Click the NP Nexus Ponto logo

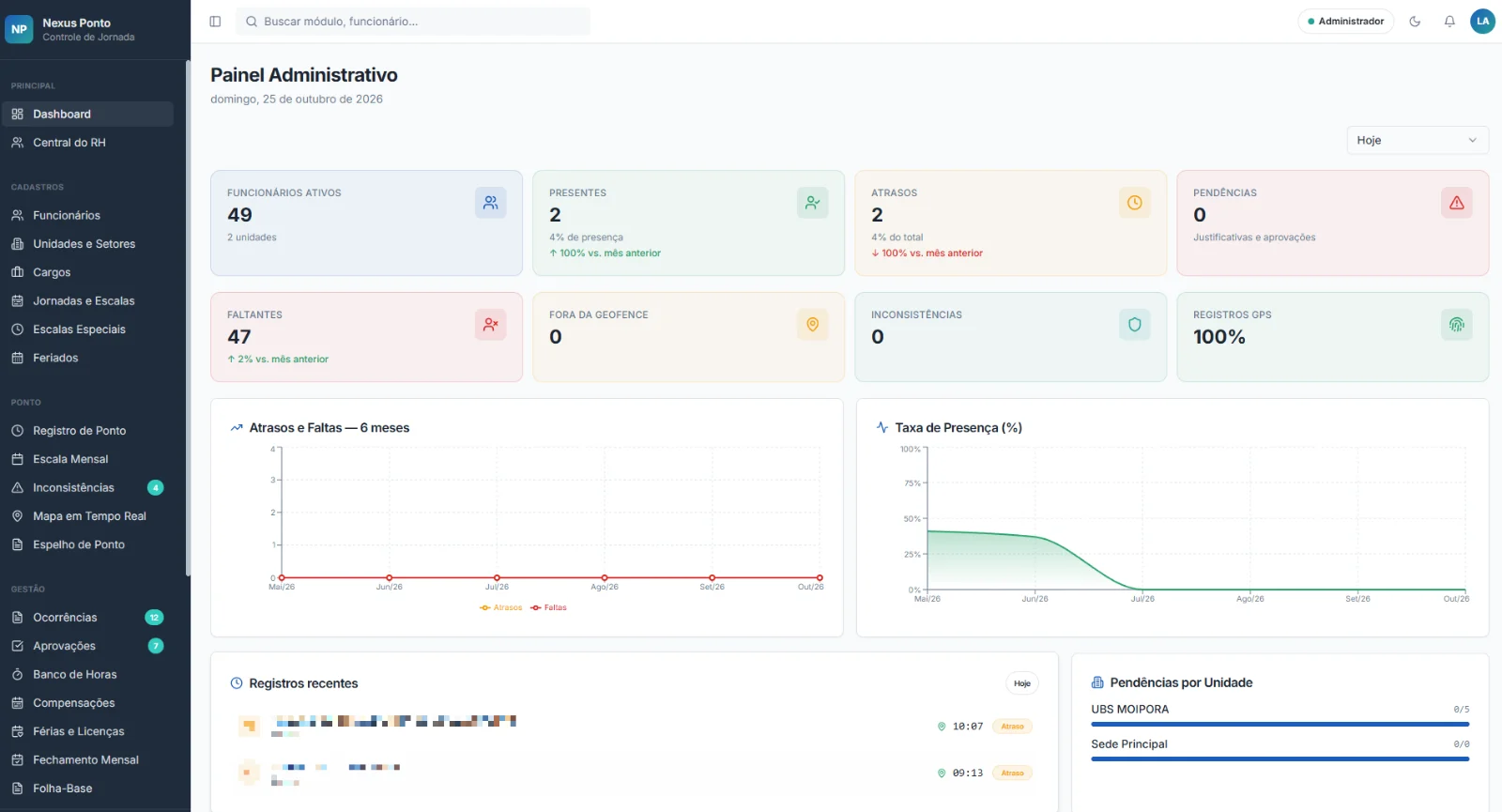19,29
